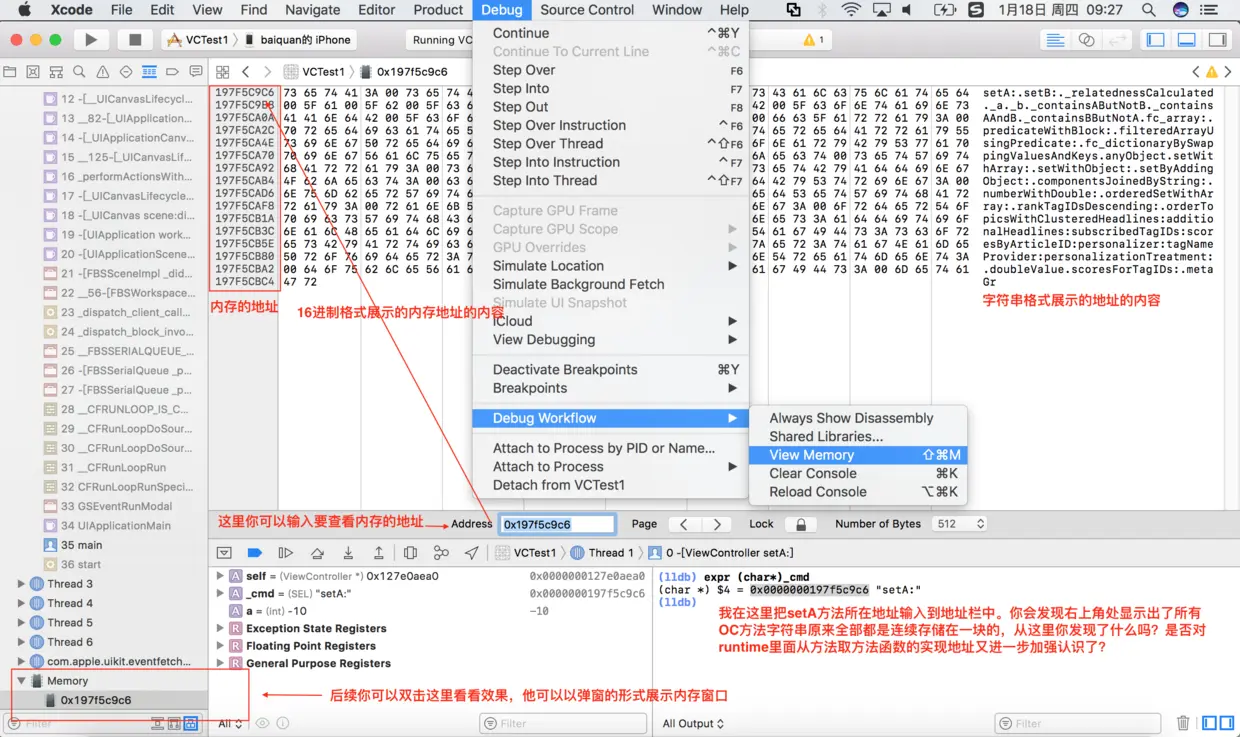1240x737 pixels.
Task: Open the All Output console dropdown
Action: point(693,723)
